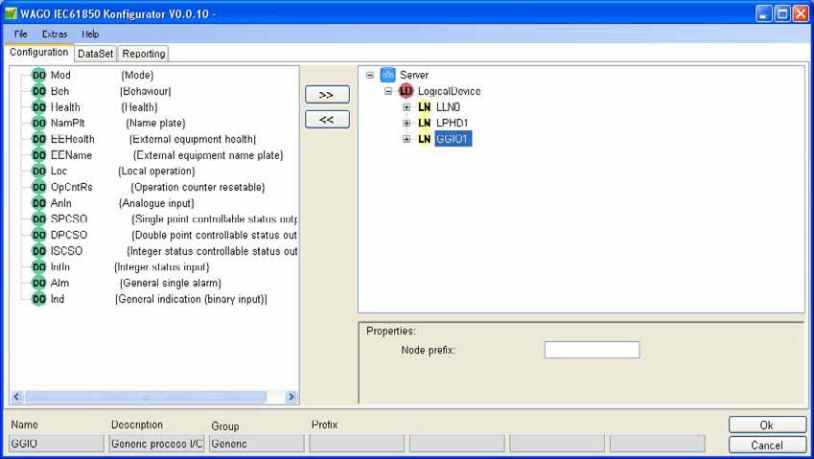Select LogicalDevice in the tree

(x=449, y=91)
